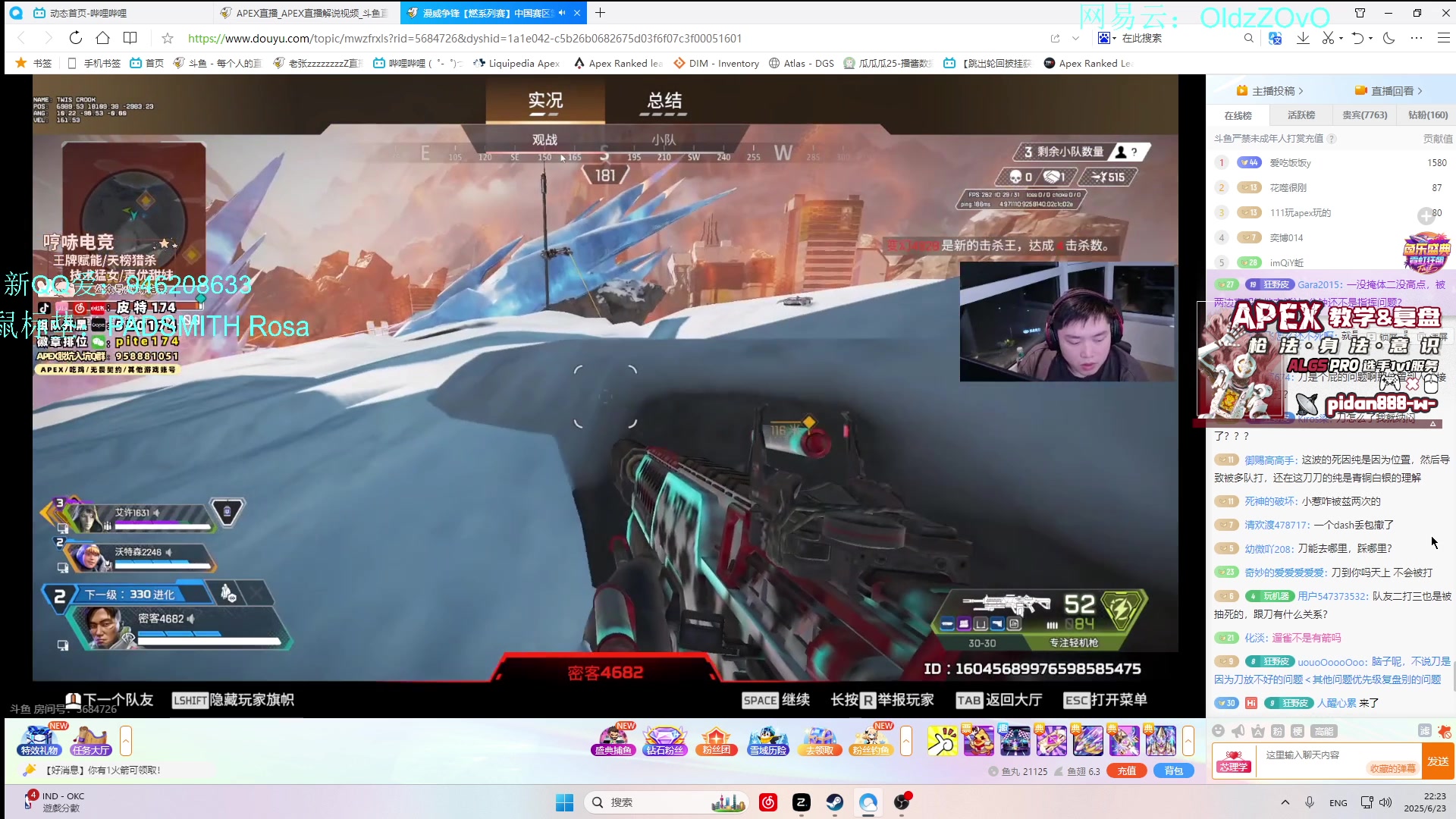Screen dimensions: 1456x819
Task: Expand the gift list arrow at far right
Action: [x=1188, y=741]
